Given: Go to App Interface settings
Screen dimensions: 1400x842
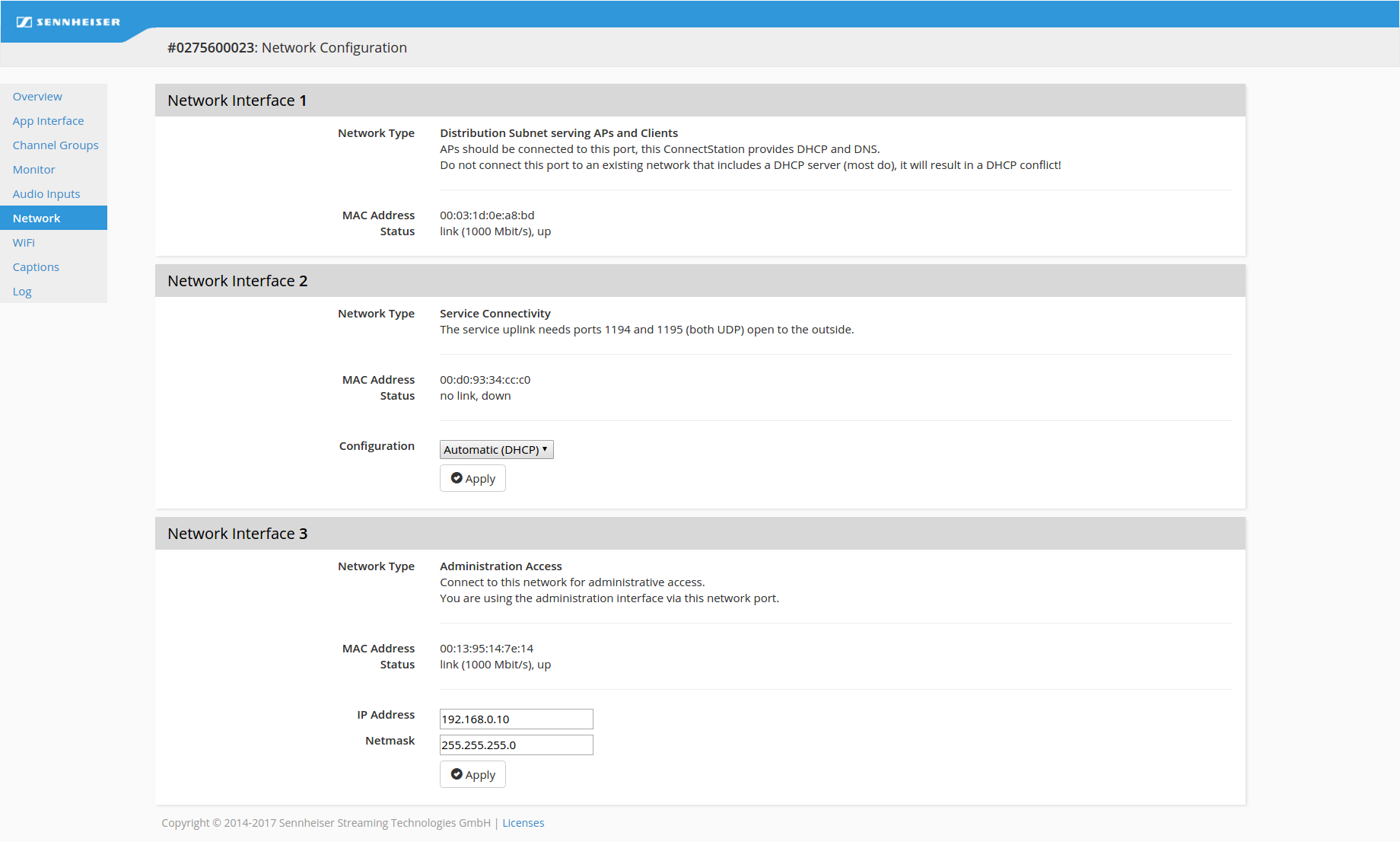Looking at the screenshot, I should click(x=48, y=121).
